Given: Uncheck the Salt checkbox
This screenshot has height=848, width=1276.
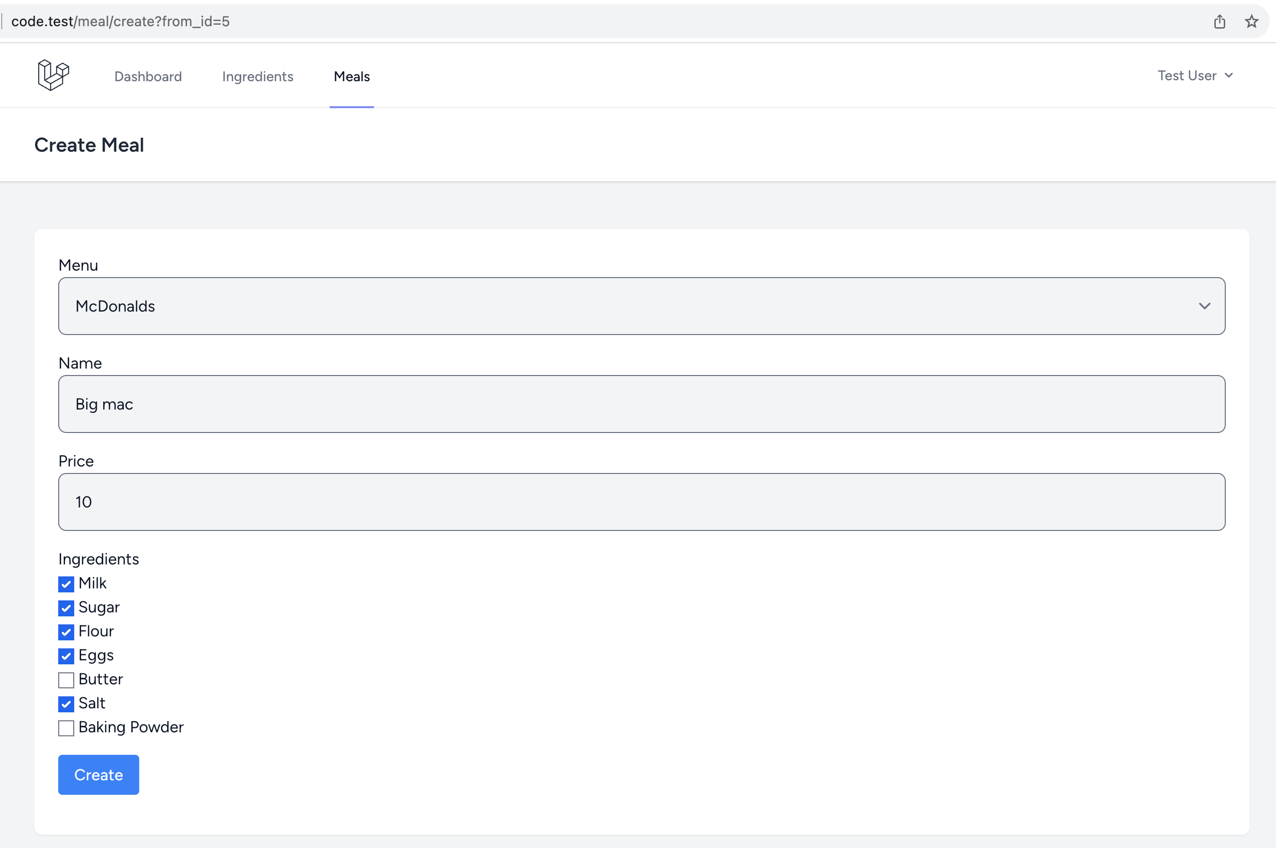Looking at the screenshot, I should coord(66,704).
